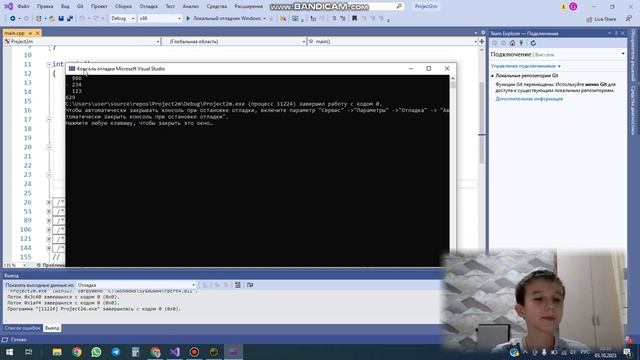
Task: Close the main.cpp tab
Action: click(x=38, y=33)
